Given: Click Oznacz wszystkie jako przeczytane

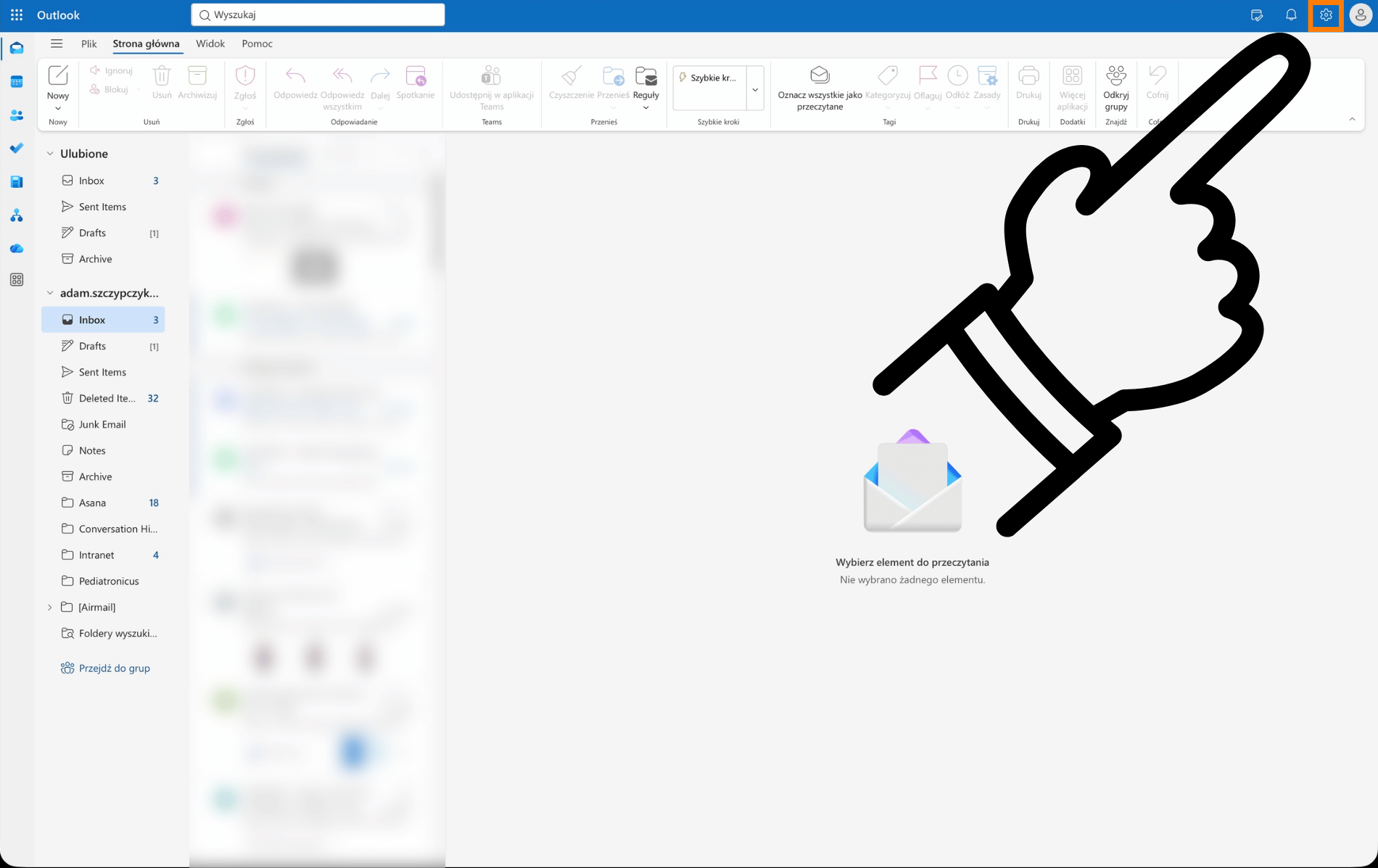Looking at the screenshot, I should [820, 88].
